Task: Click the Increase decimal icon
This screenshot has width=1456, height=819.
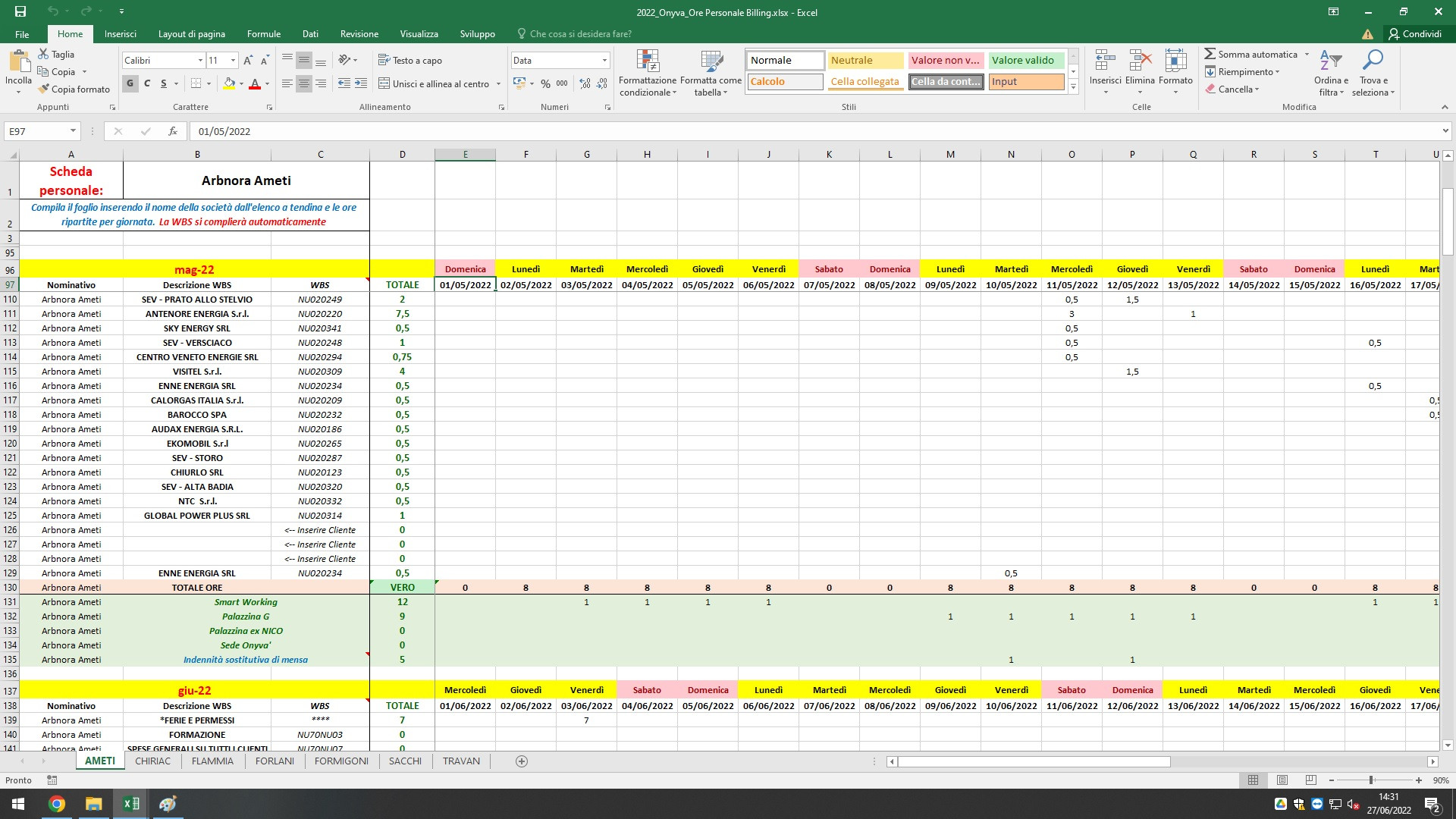Action: click(x=585, y=83)
